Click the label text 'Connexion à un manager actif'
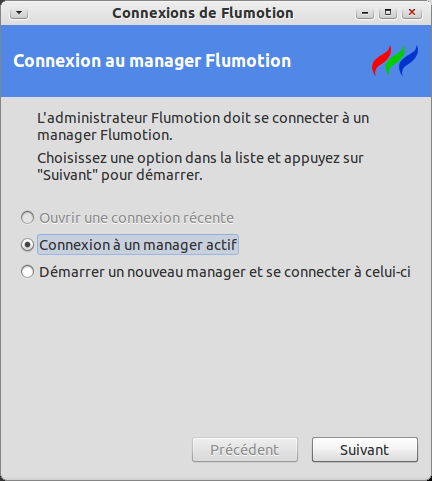Image resolution: width=432 pixels, height=481 pixels. 138,245
